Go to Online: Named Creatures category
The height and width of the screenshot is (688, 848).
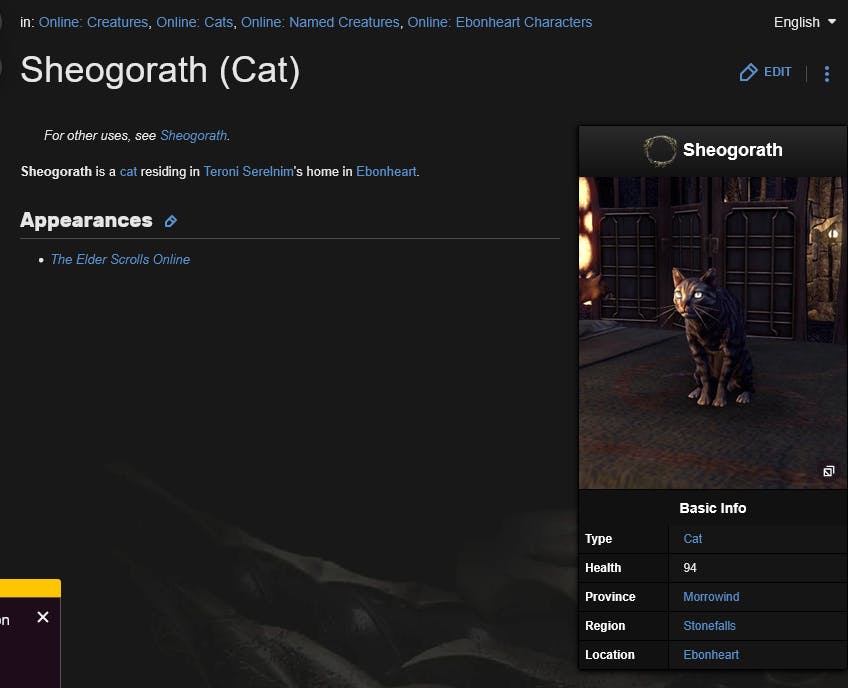(x=320, y=22)
